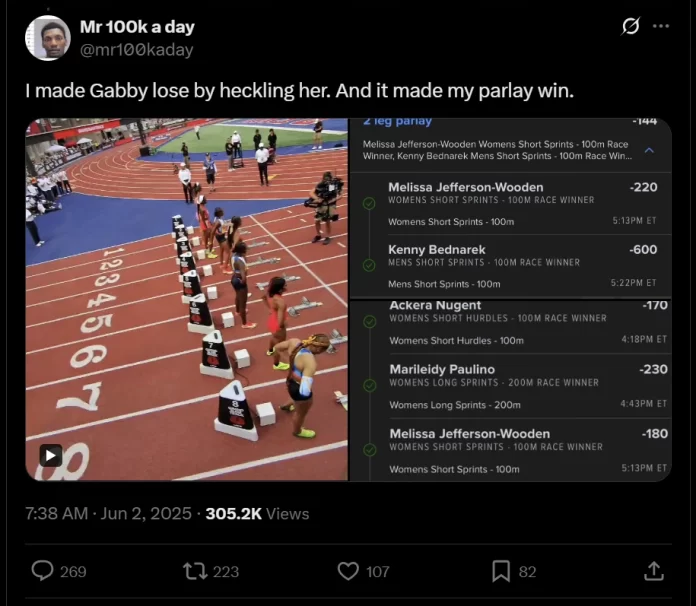Click the repost arrows icon
This screenshot has width=696, height=606.
click(x=194, y=571)
